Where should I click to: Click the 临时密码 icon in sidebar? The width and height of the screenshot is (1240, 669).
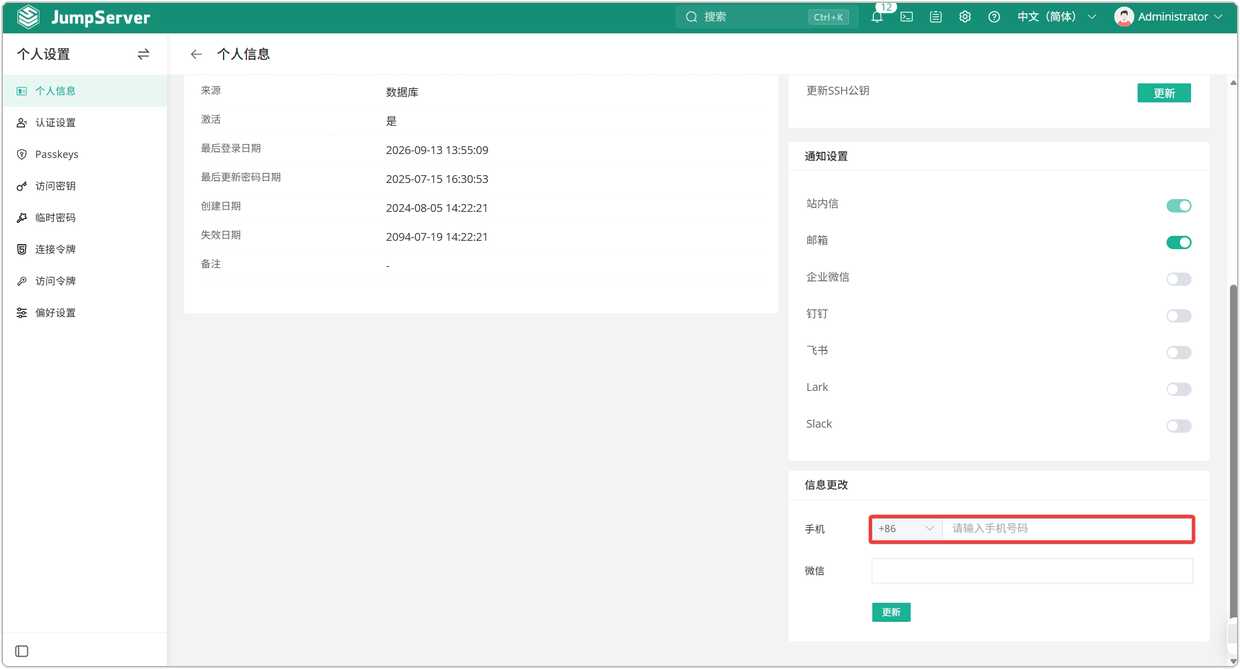click(x=22, y=218)
